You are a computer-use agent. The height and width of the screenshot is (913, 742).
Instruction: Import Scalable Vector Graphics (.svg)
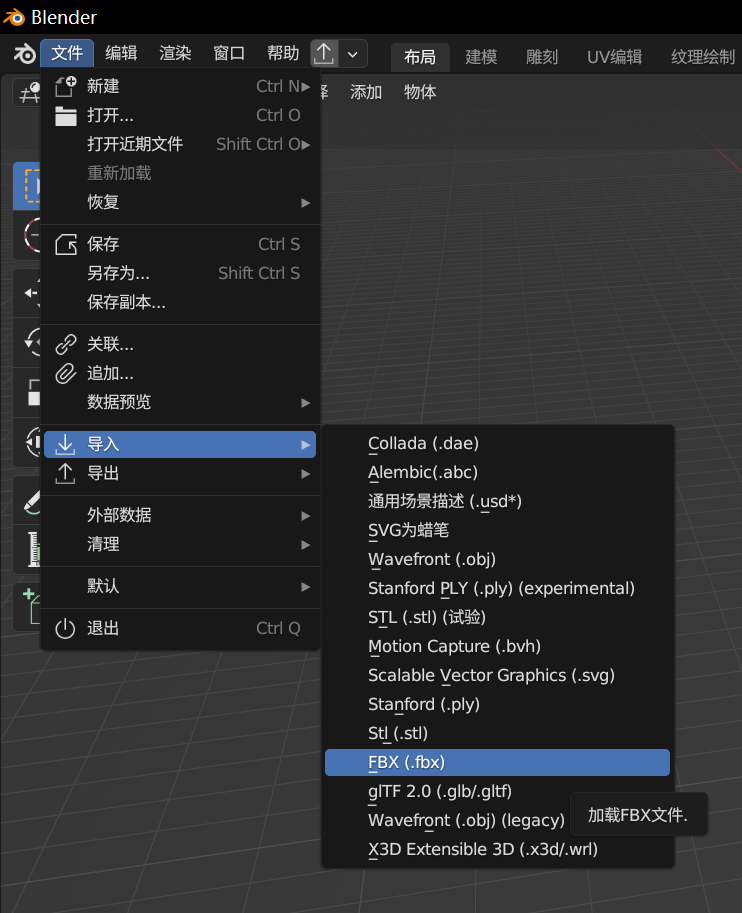[497, 675]
